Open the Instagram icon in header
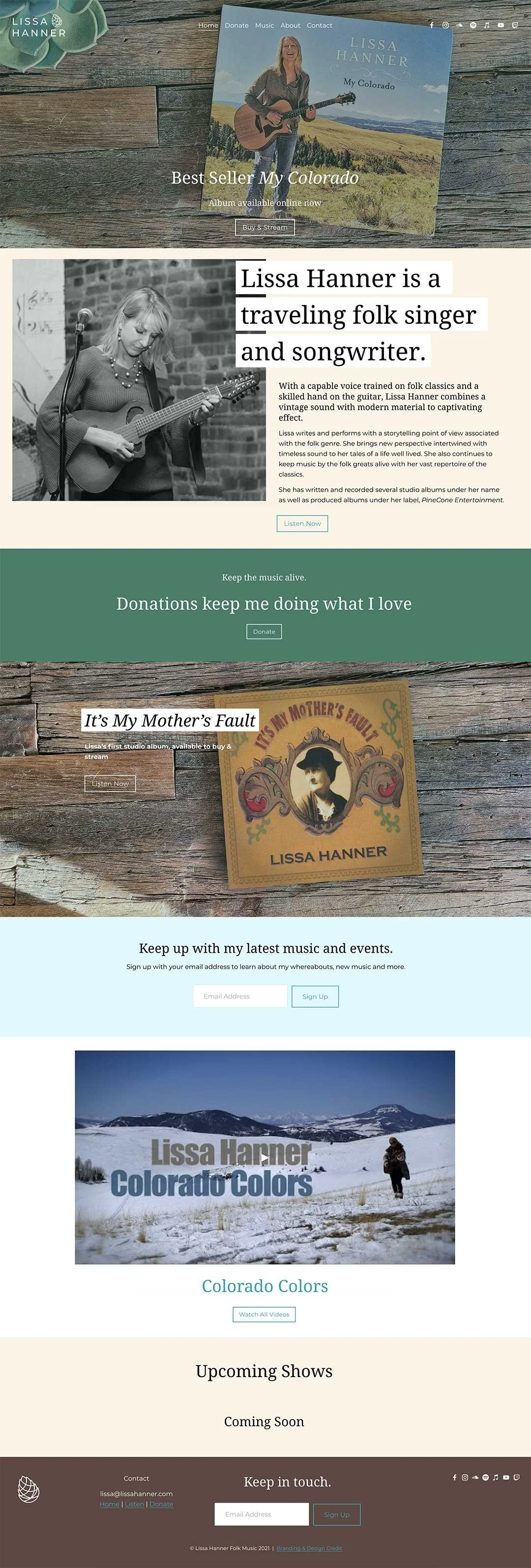Screen dimensions: 531x1568 coord(445,26)
